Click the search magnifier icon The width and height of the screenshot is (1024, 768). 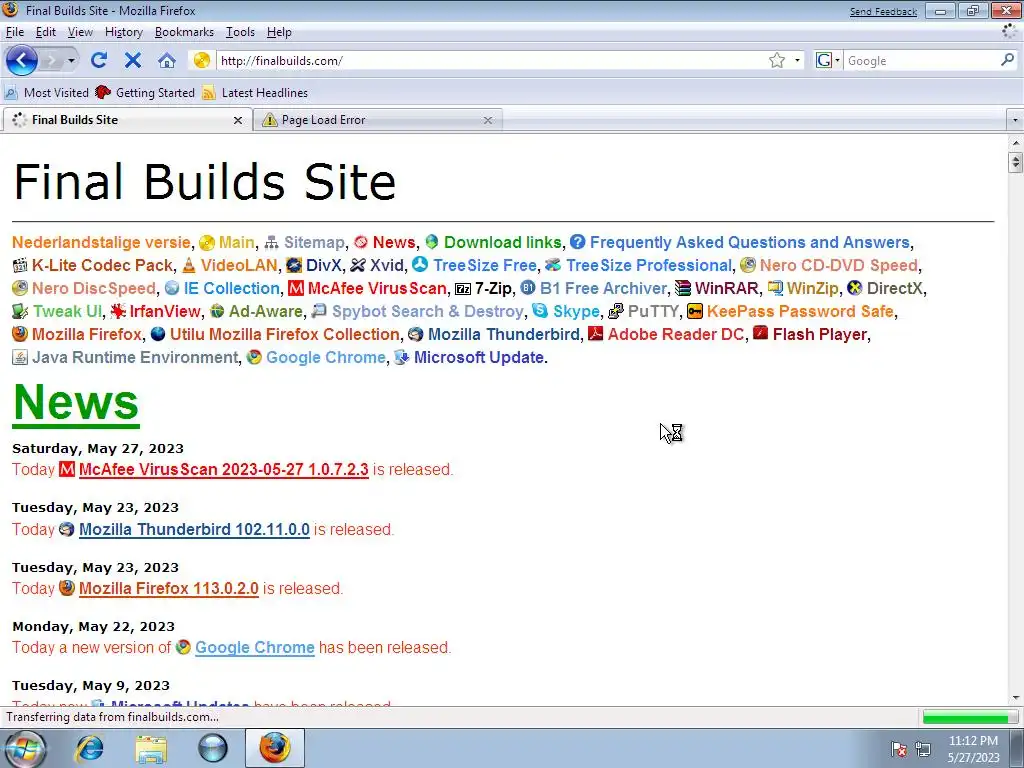click(1007, 60)
